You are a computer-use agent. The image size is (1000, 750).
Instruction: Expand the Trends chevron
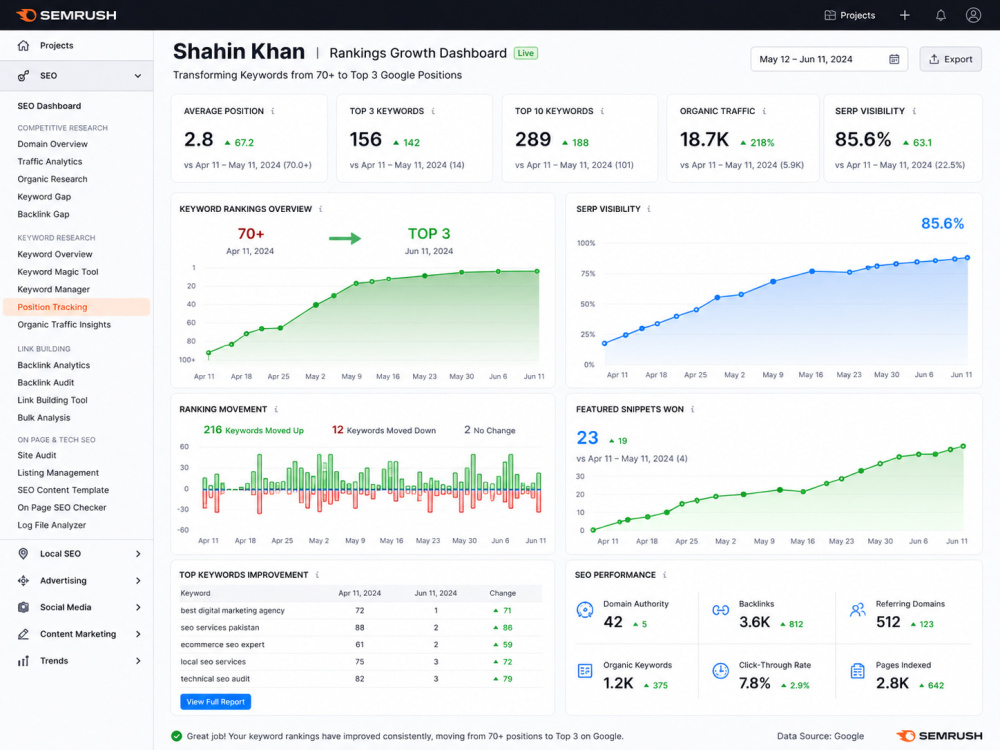point(138,661)
